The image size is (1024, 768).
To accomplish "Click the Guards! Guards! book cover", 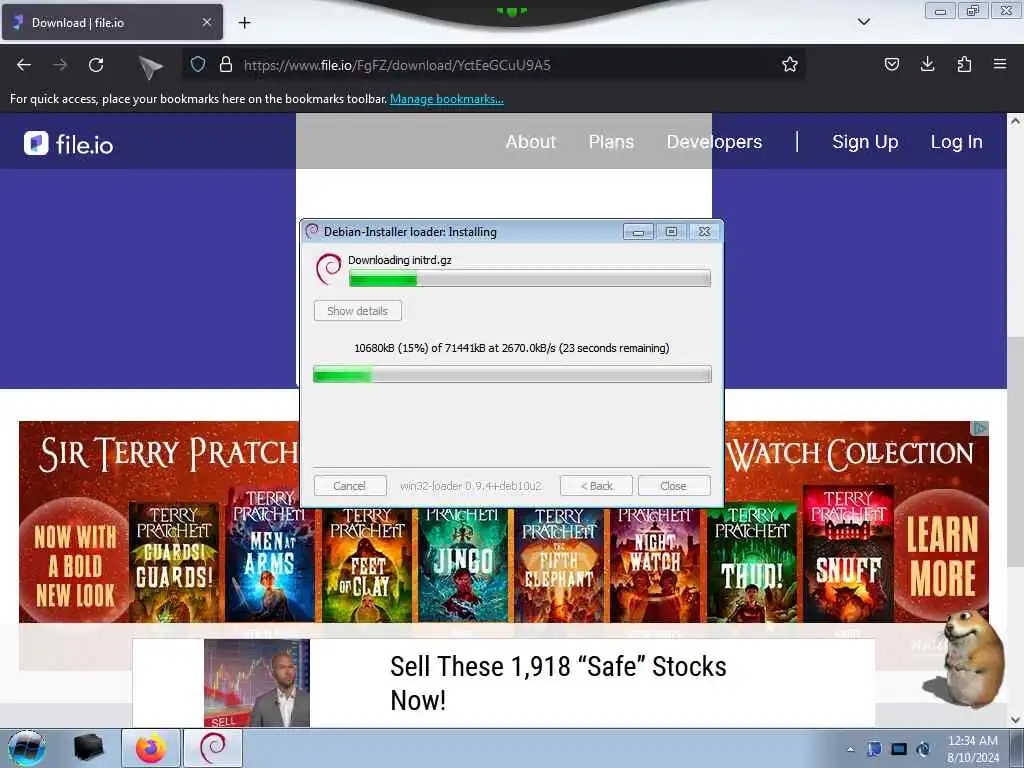I will (174, 562).
